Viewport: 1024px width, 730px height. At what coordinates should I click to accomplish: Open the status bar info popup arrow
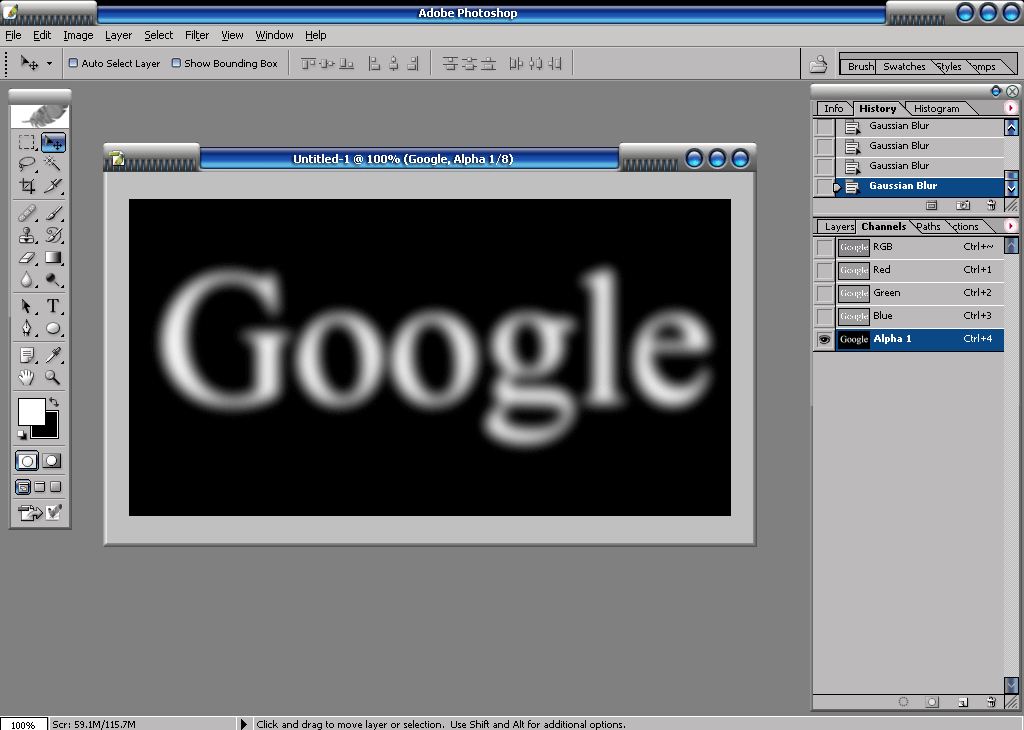coord(244,724)
